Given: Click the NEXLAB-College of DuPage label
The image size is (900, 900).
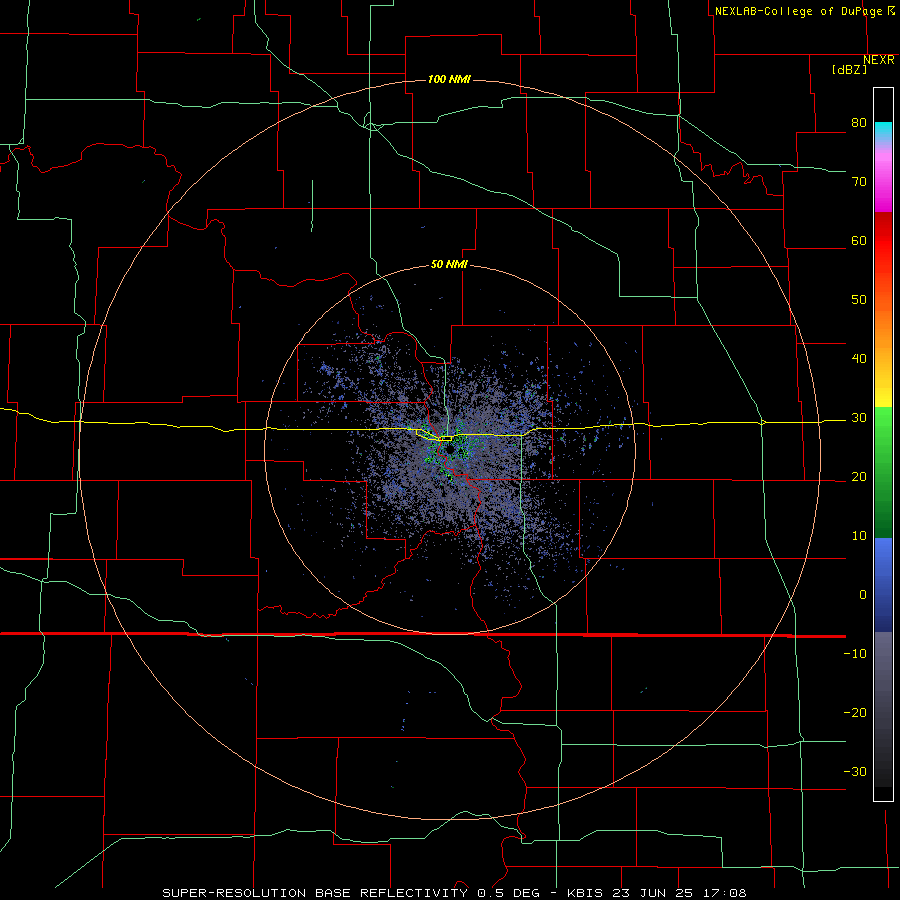Looking at the screenshot, I should click(799, 11).
